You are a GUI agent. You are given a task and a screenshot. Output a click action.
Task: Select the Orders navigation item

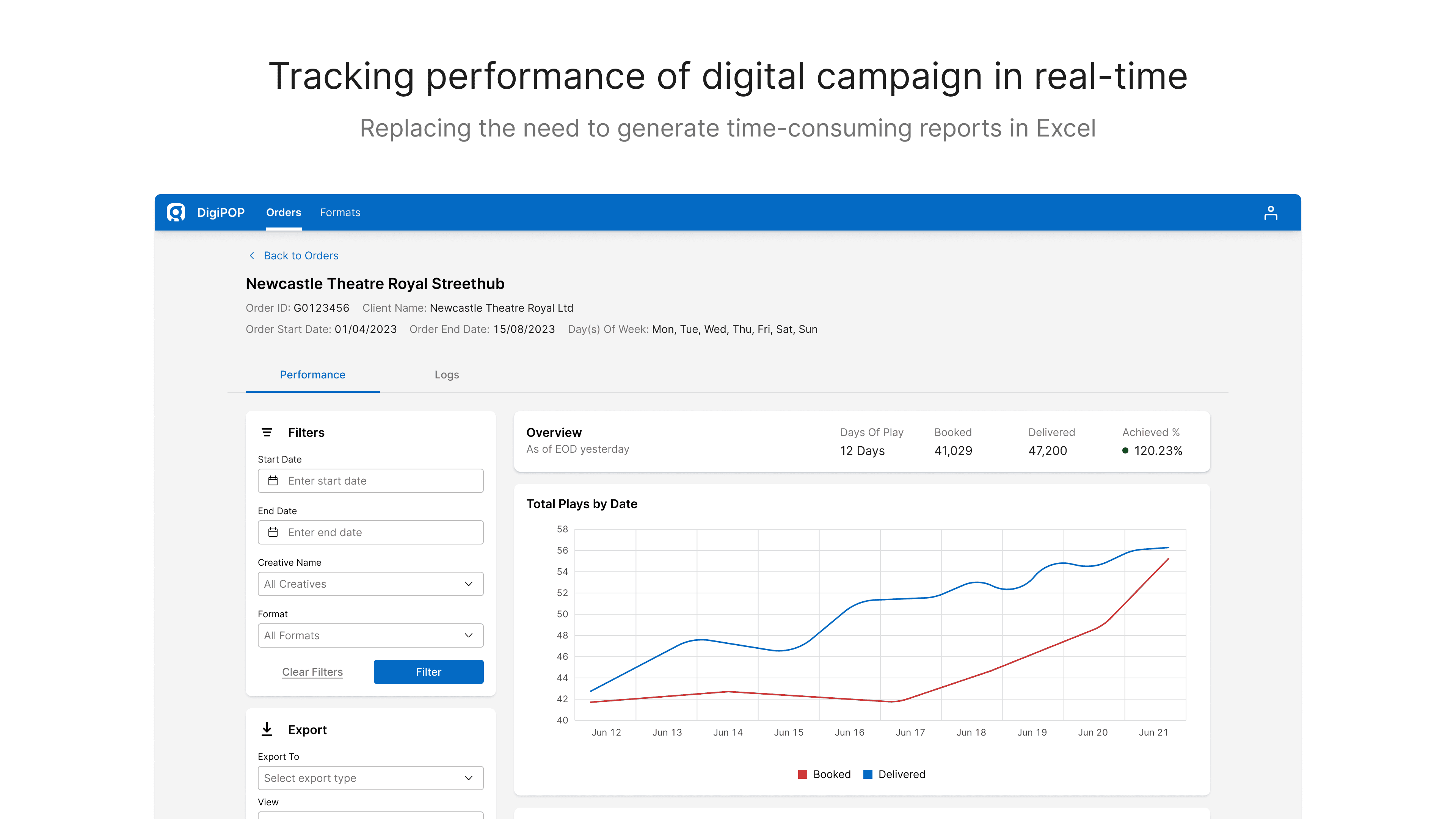[283, 212]
